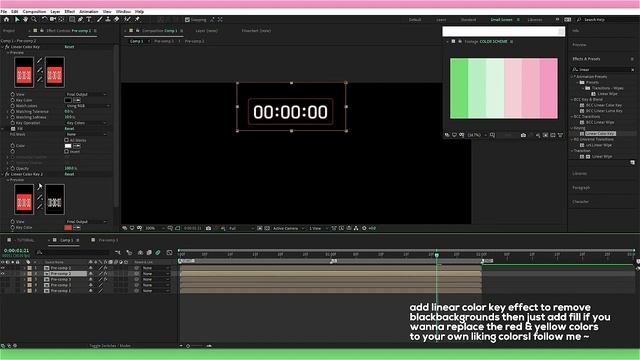Select the Puppet Pin tool
The height and width of the screenshot is (360, 640).
coord(137,19)
